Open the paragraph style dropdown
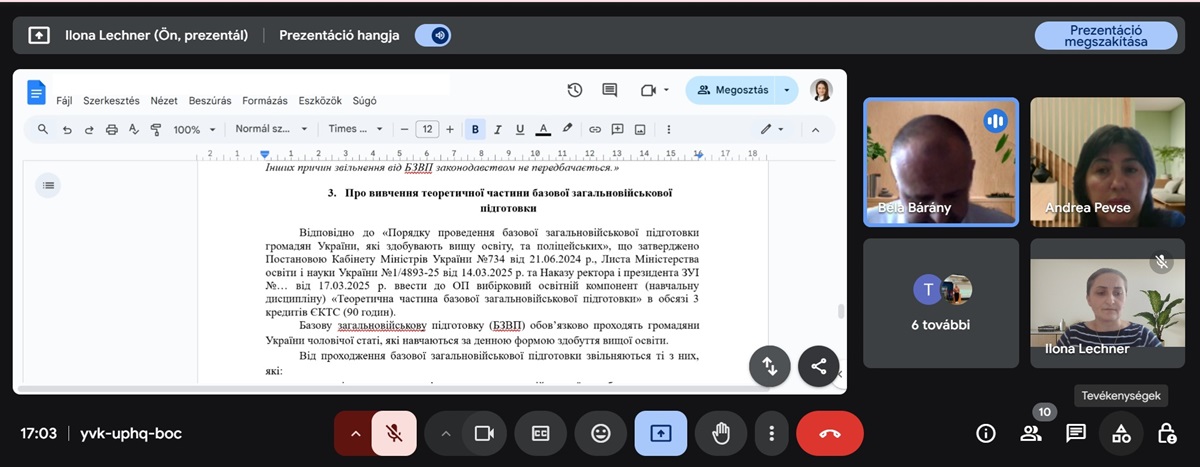This screenshot has width=1200, height=467. [x=269, y=129]
